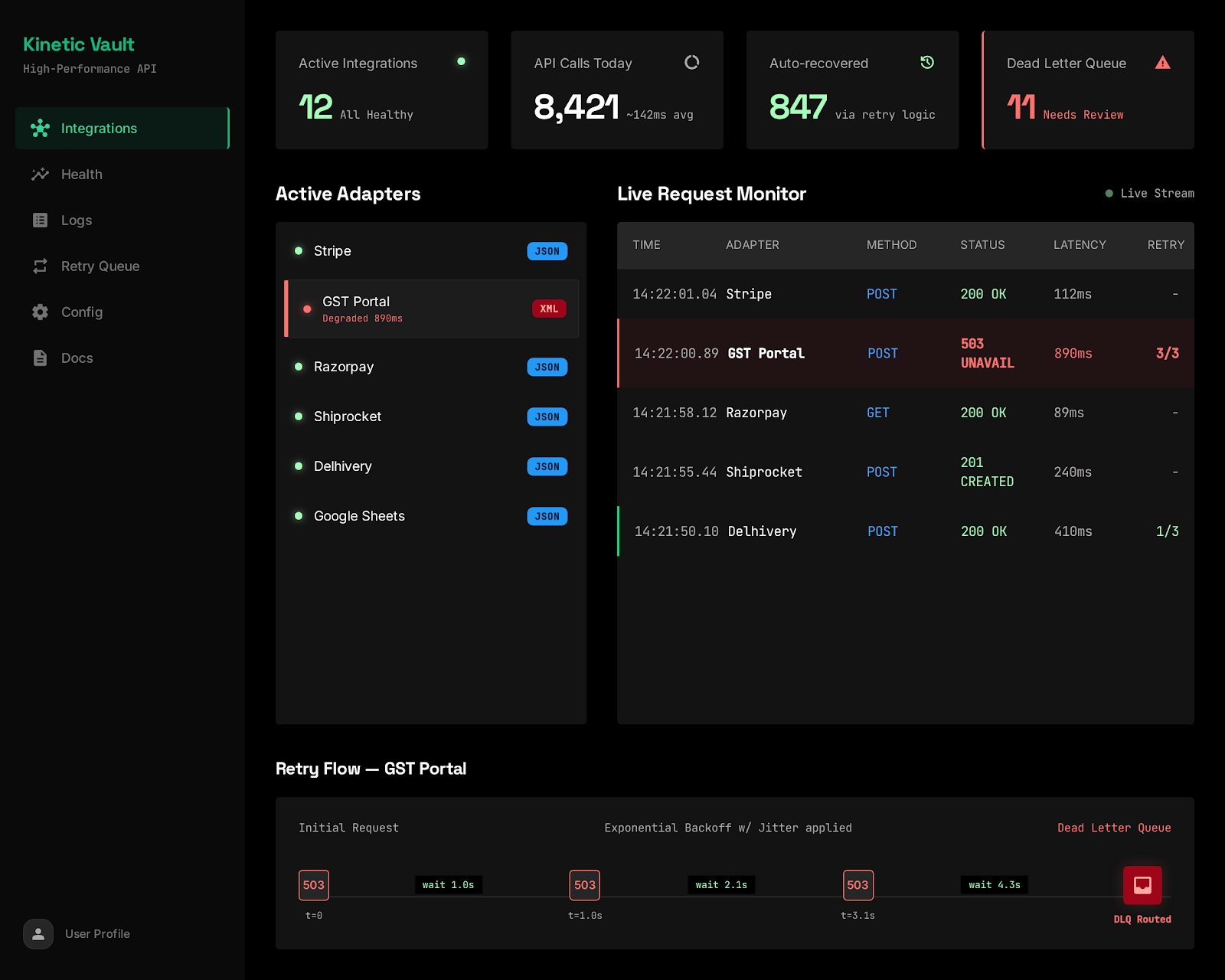Click the 14:22:01.04 Stripe request row
Viewport: 1225px width, 980px height.
(906, 294)
